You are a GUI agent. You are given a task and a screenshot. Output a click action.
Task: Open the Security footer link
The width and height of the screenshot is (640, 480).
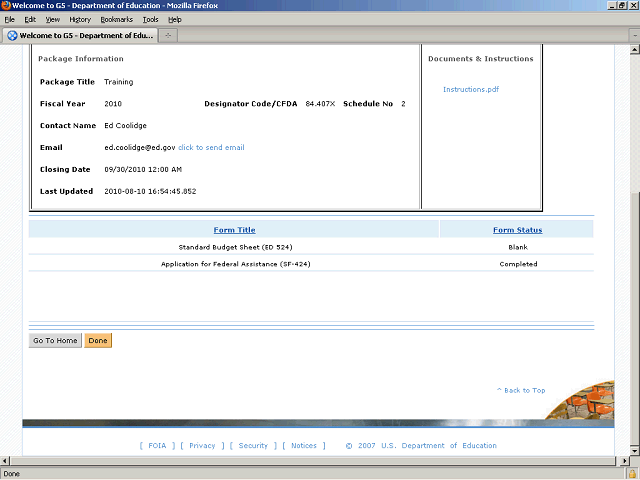point(253,445)
